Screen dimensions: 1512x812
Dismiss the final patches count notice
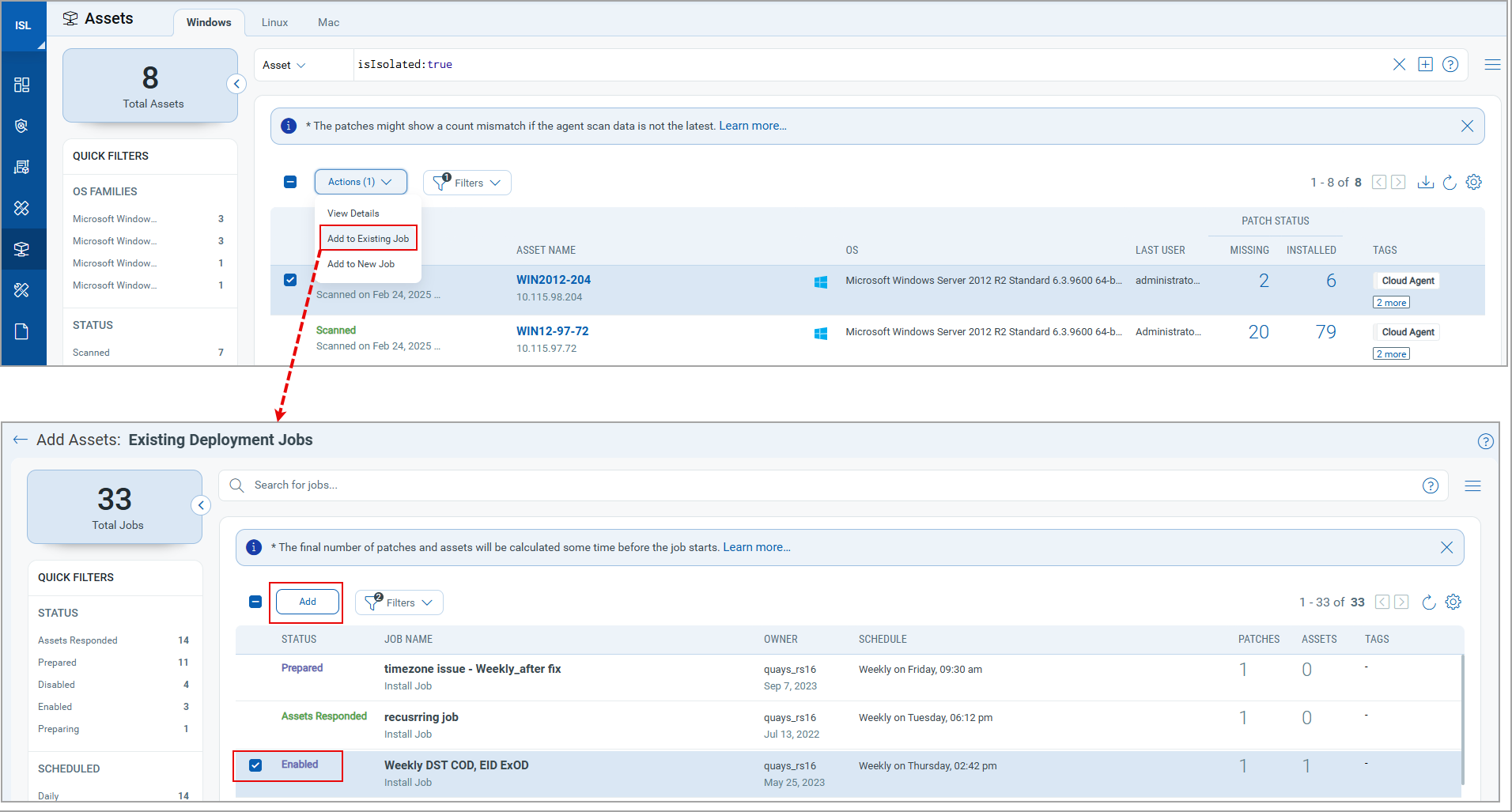coord(1446,548)
